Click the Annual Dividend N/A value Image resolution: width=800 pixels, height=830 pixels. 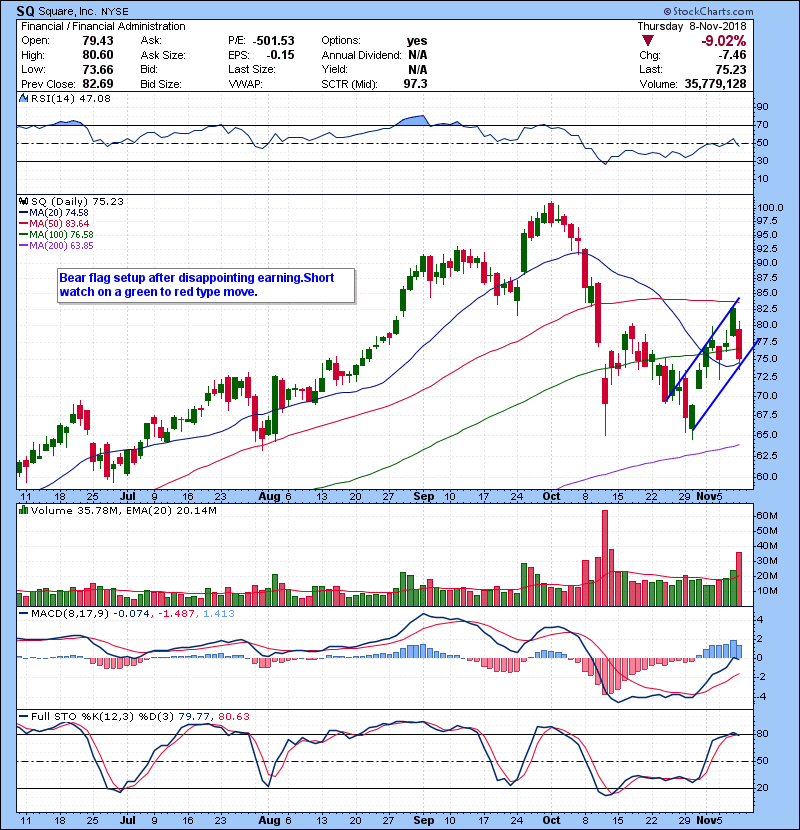pos(417,55)
